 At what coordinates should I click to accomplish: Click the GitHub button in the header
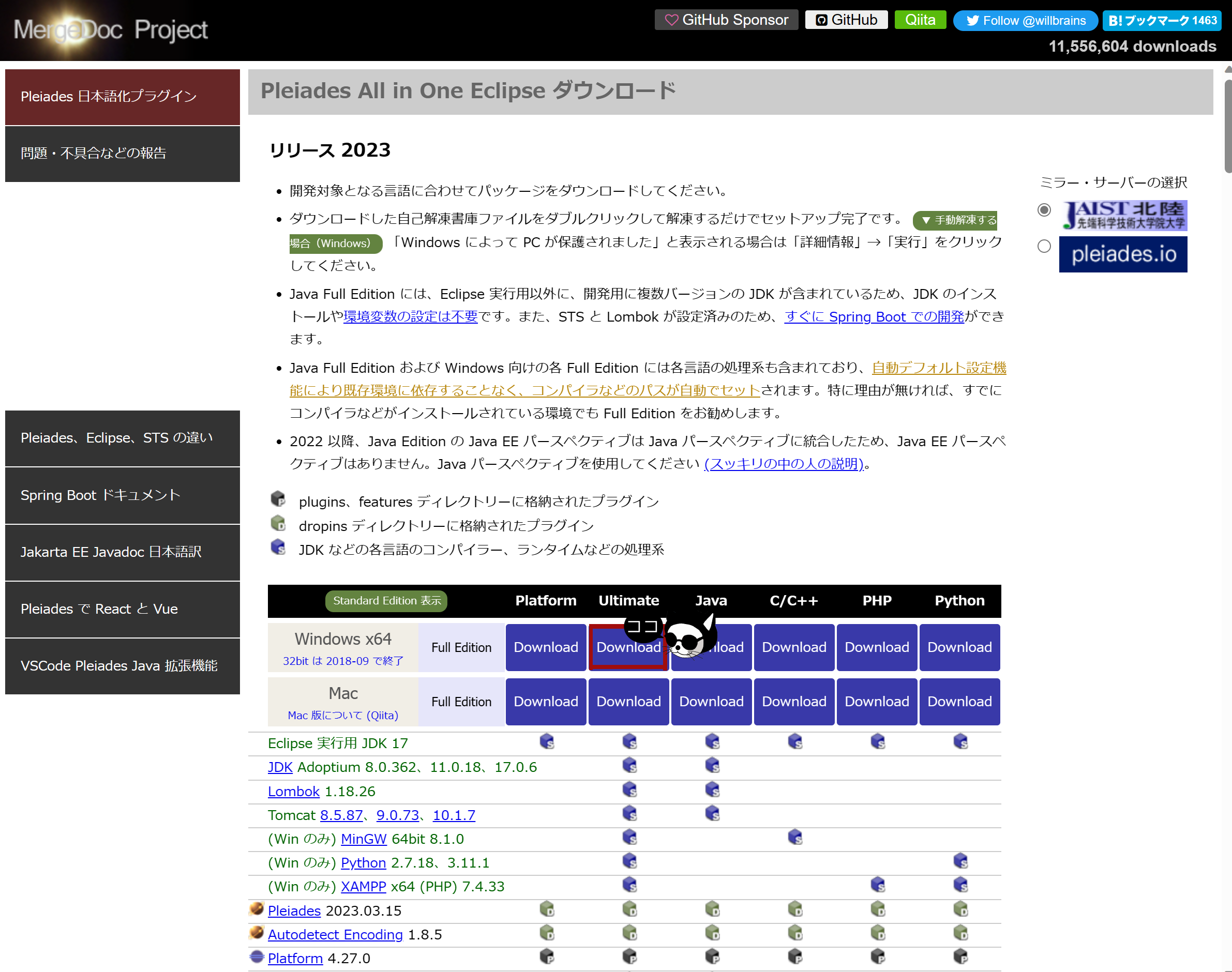(846, 19)
